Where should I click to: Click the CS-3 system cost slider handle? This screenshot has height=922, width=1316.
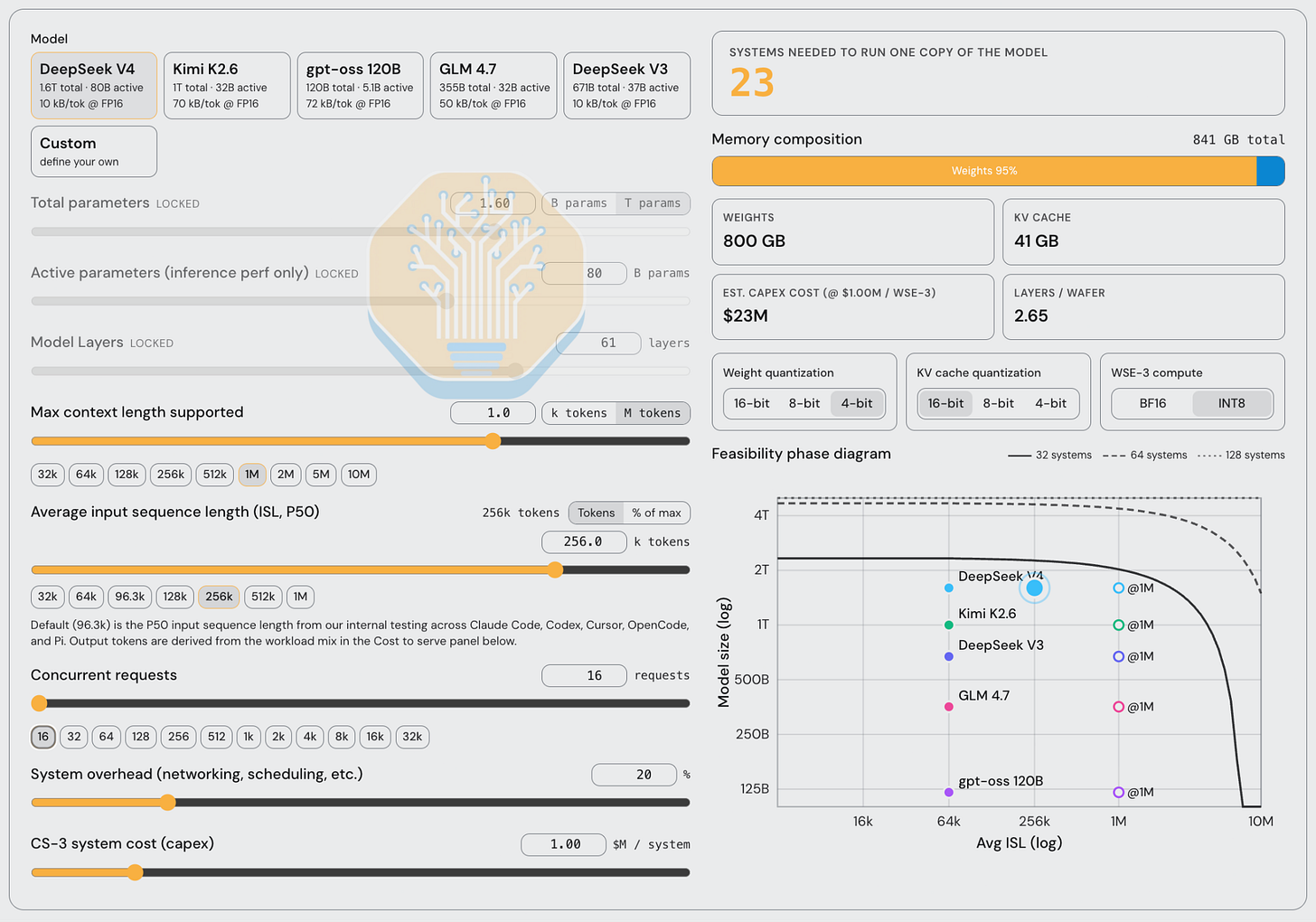135,872
